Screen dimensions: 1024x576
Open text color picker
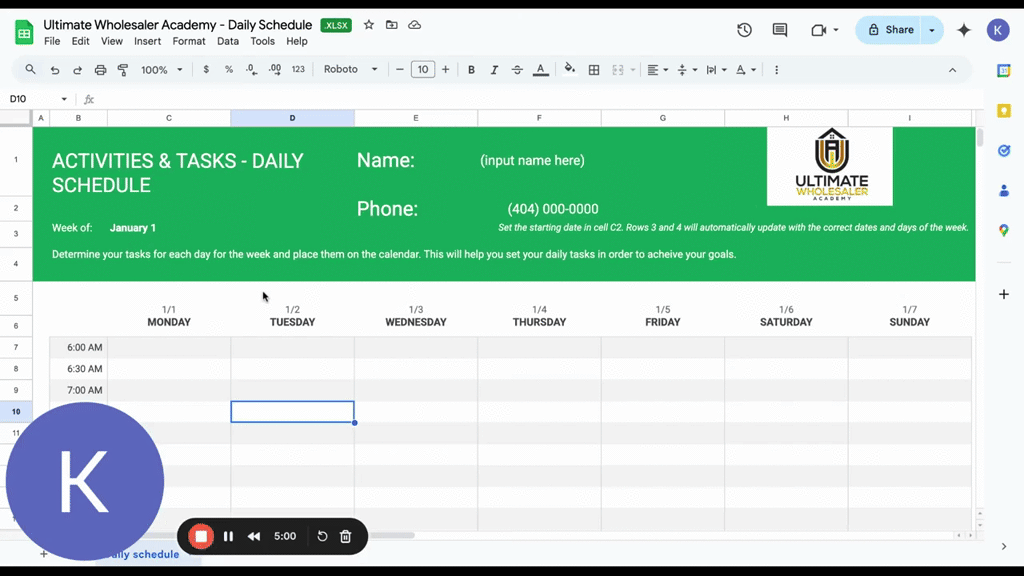(541, 70)
